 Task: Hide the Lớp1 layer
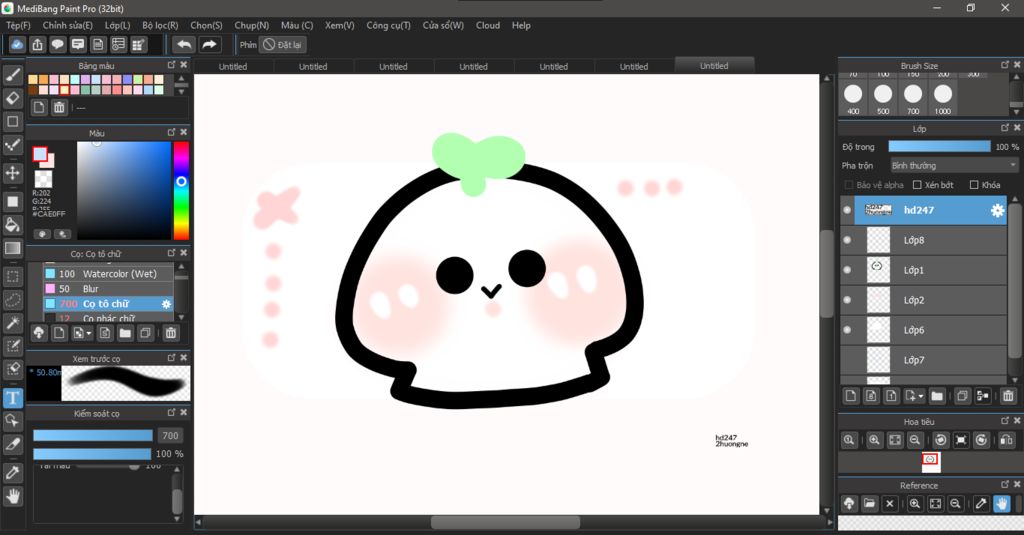(x=847, y=270)
